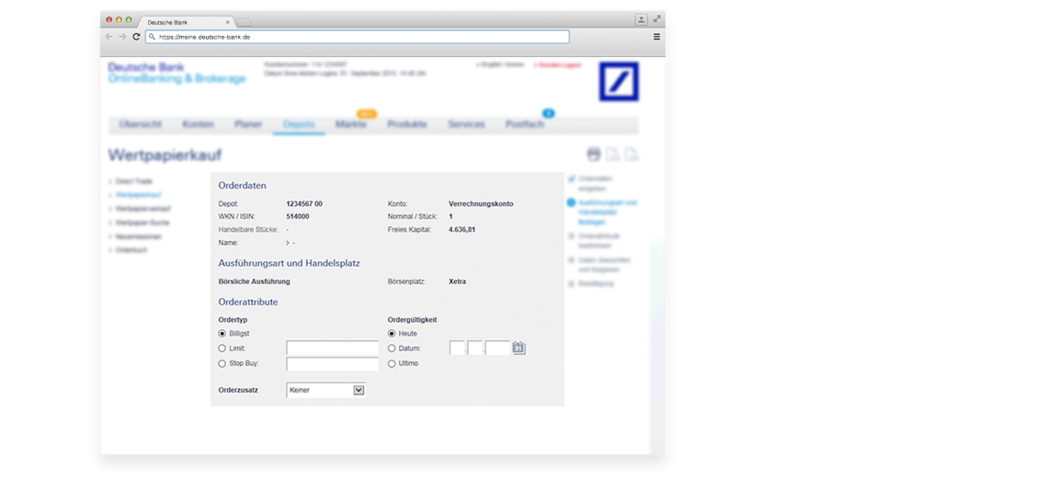Select the Heute validity radio

[x=392, y=333]
